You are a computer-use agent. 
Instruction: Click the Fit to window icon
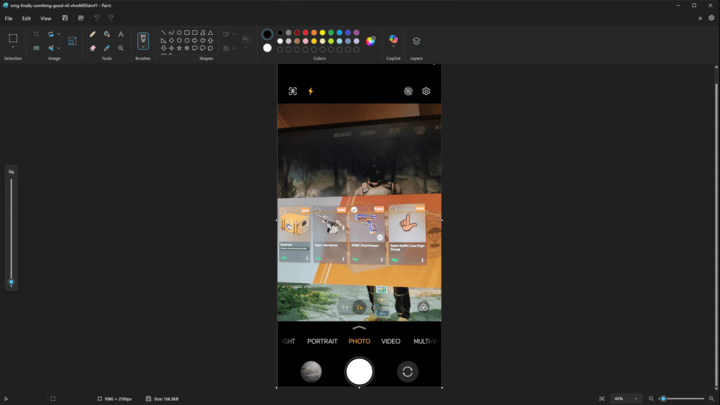click(x=602, y=399)
